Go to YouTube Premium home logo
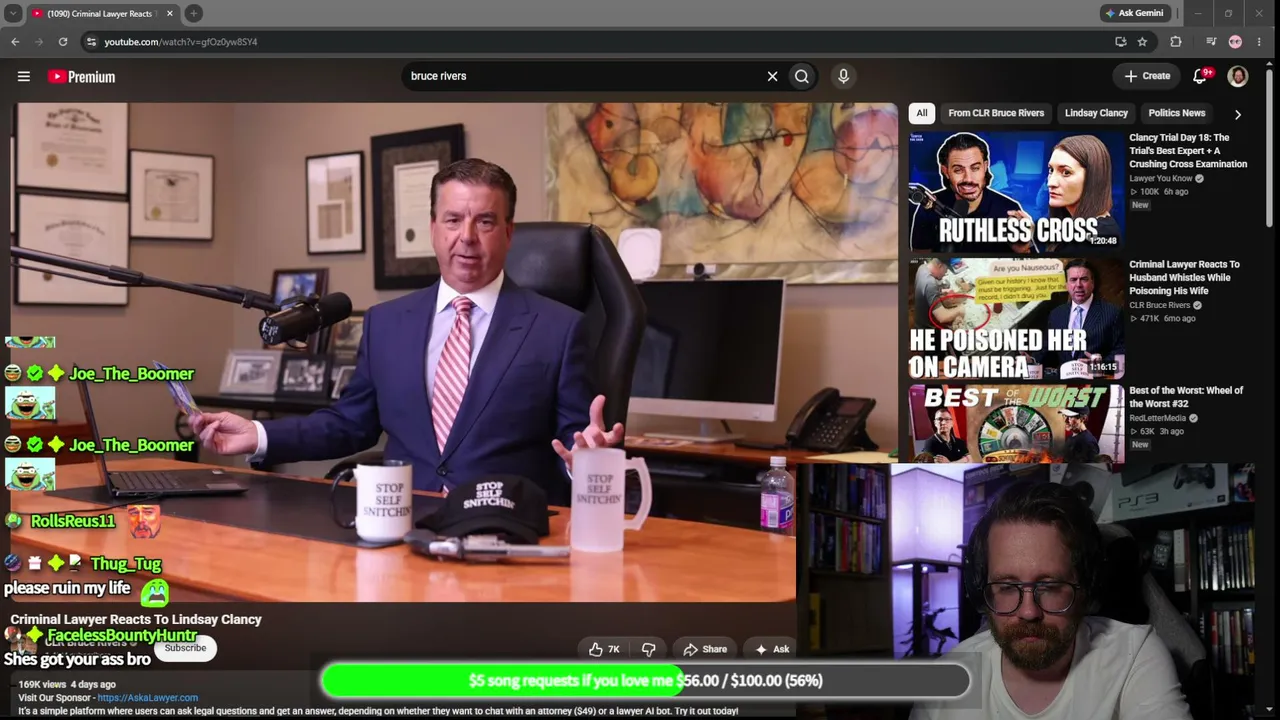 coord(81,76)
